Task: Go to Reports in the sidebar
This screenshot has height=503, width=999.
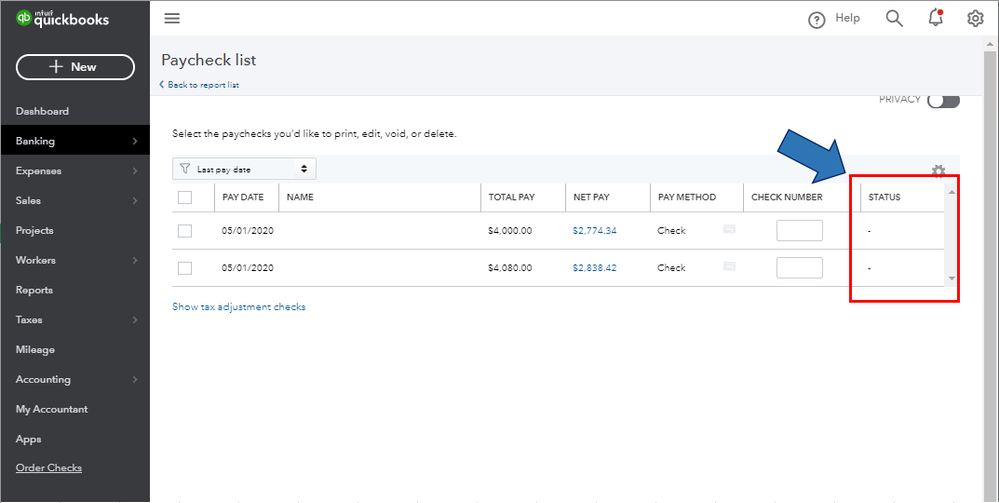Action: point(34,290)
